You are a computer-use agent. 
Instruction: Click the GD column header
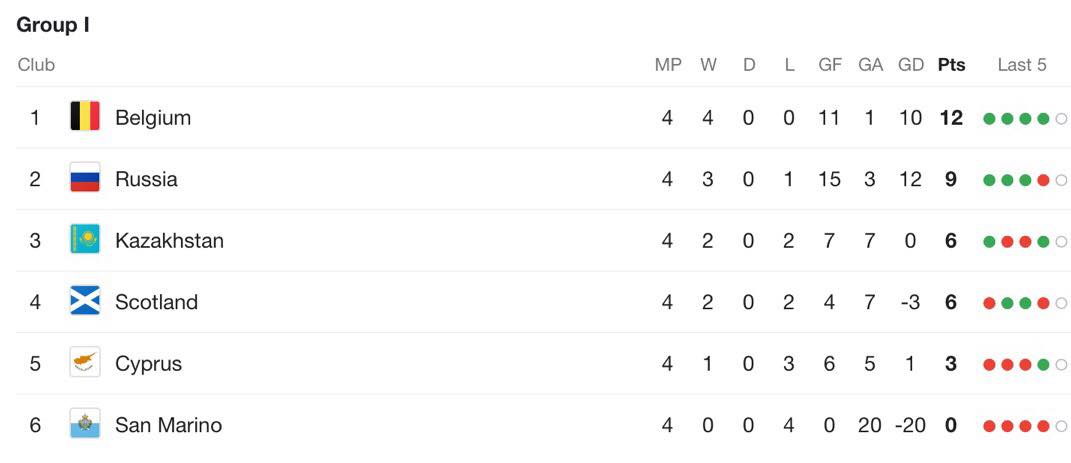tap(911, 65)
